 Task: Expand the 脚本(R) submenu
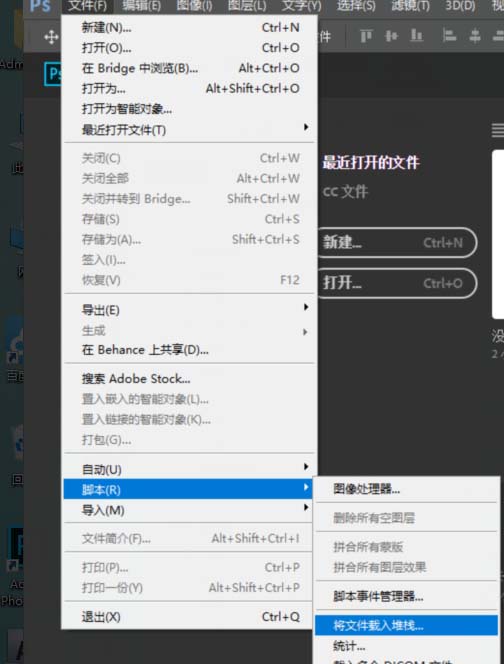[x=188, y=490]
